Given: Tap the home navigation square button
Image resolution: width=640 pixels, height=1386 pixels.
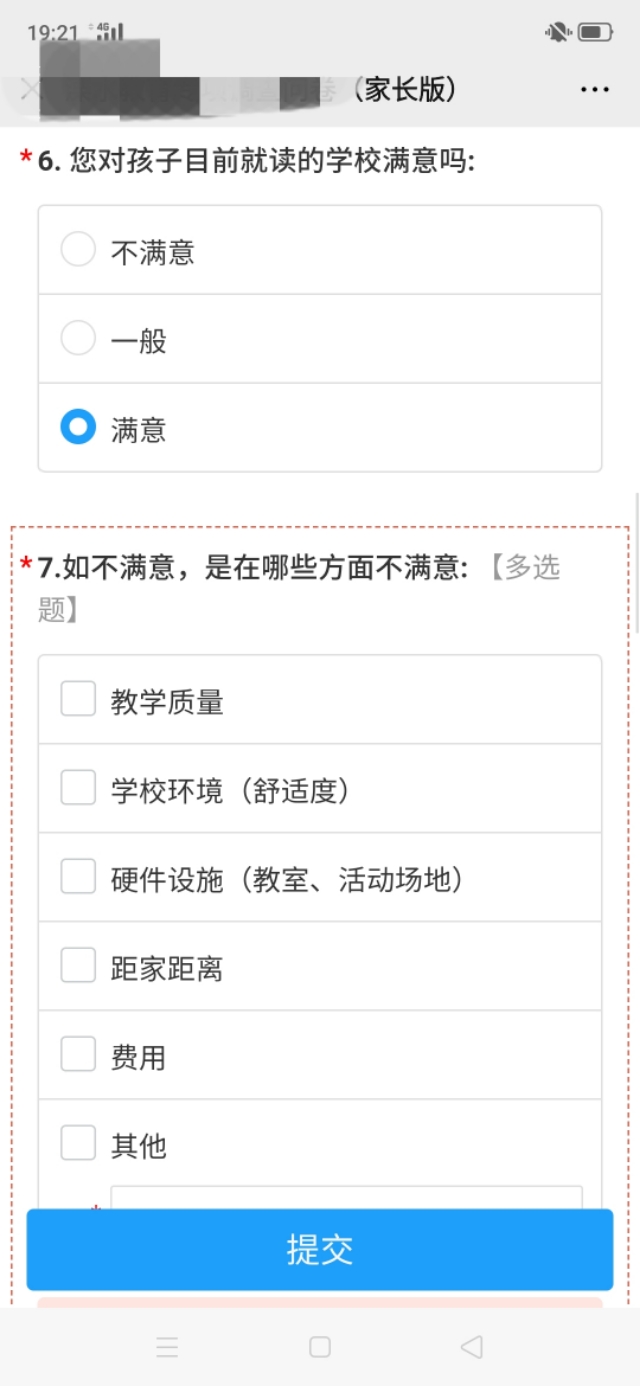Looking at the screenshot, I should pos(320,1347).
